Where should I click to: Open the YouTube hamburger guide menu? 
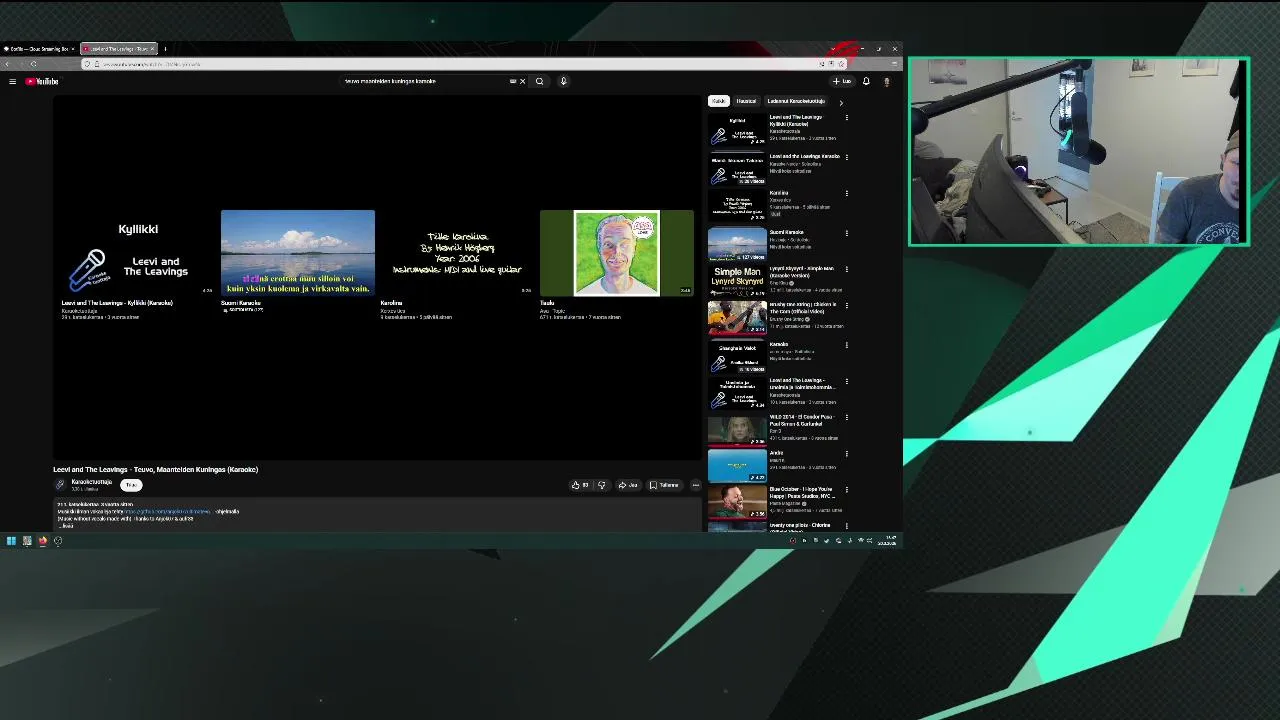click(x=12, y=81)
